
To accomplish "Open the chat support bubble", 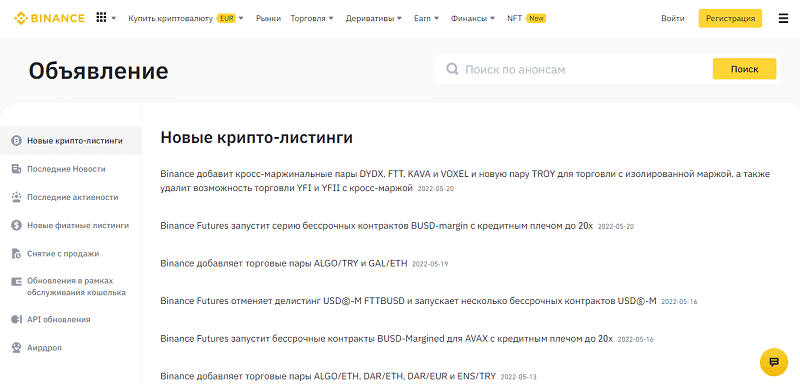I will pos(774,362).
